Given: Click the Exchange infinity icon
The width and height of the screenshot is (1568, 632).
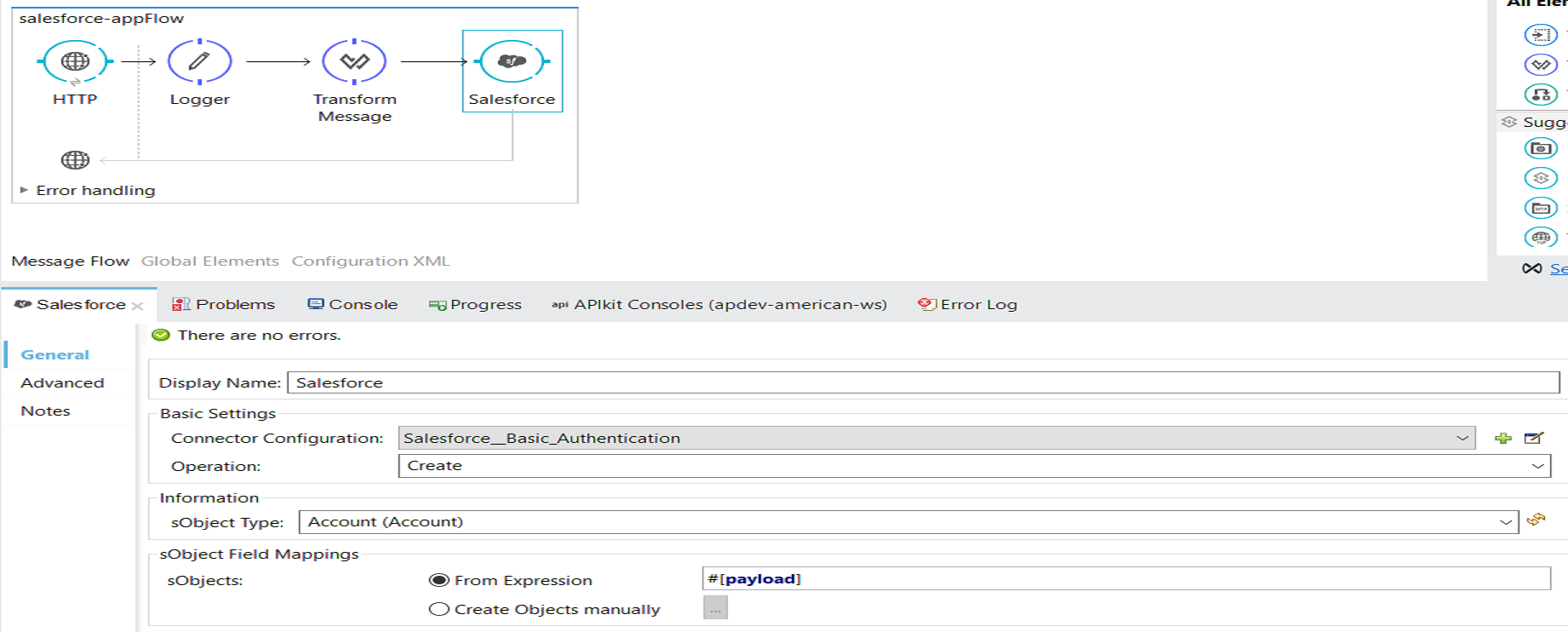Looking at the screenshot, I should [1532, 268].
